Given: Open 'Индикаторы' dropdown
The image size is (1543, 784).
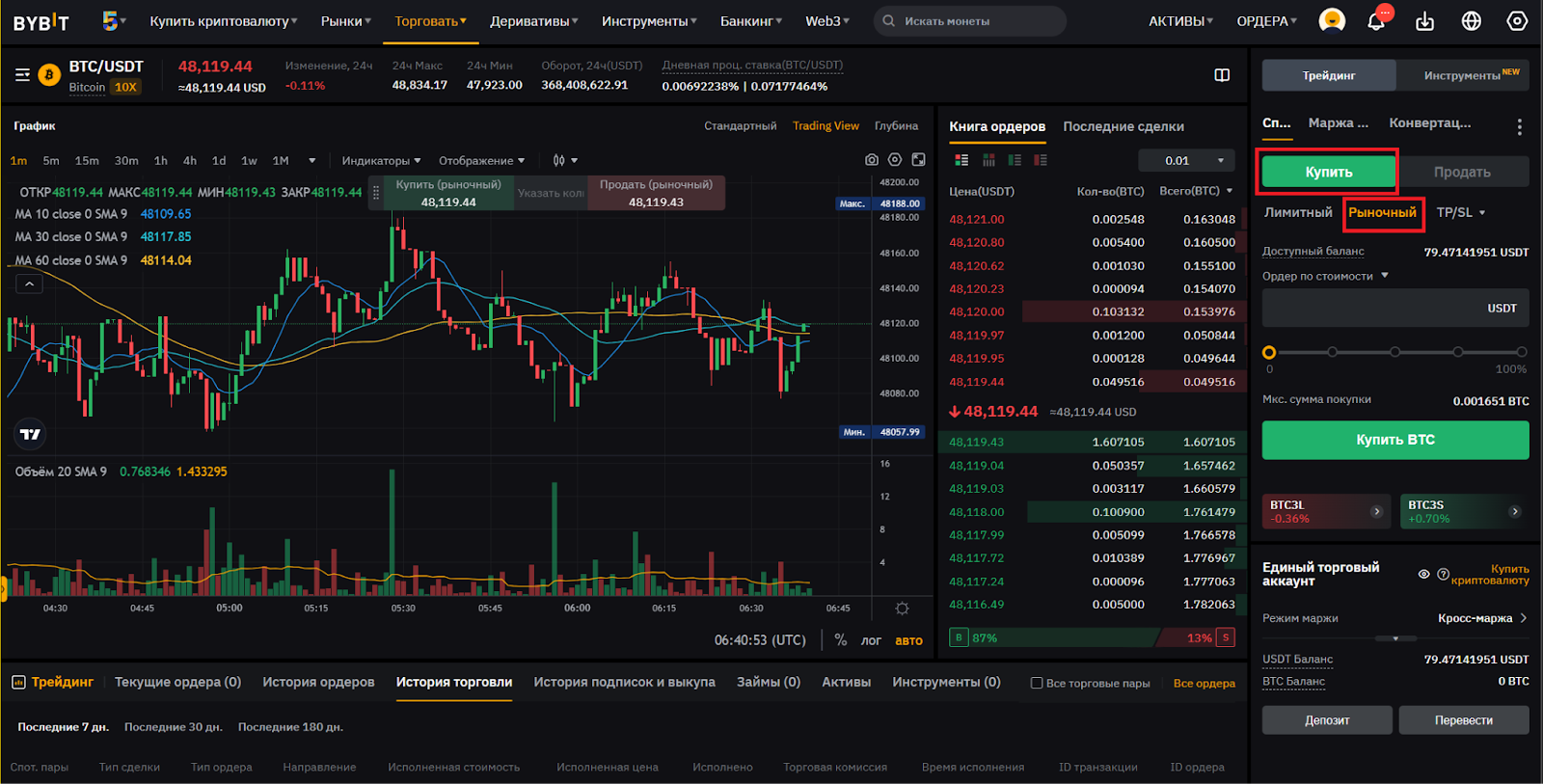Looking at the screenshot, I should (x=382, y=161).
